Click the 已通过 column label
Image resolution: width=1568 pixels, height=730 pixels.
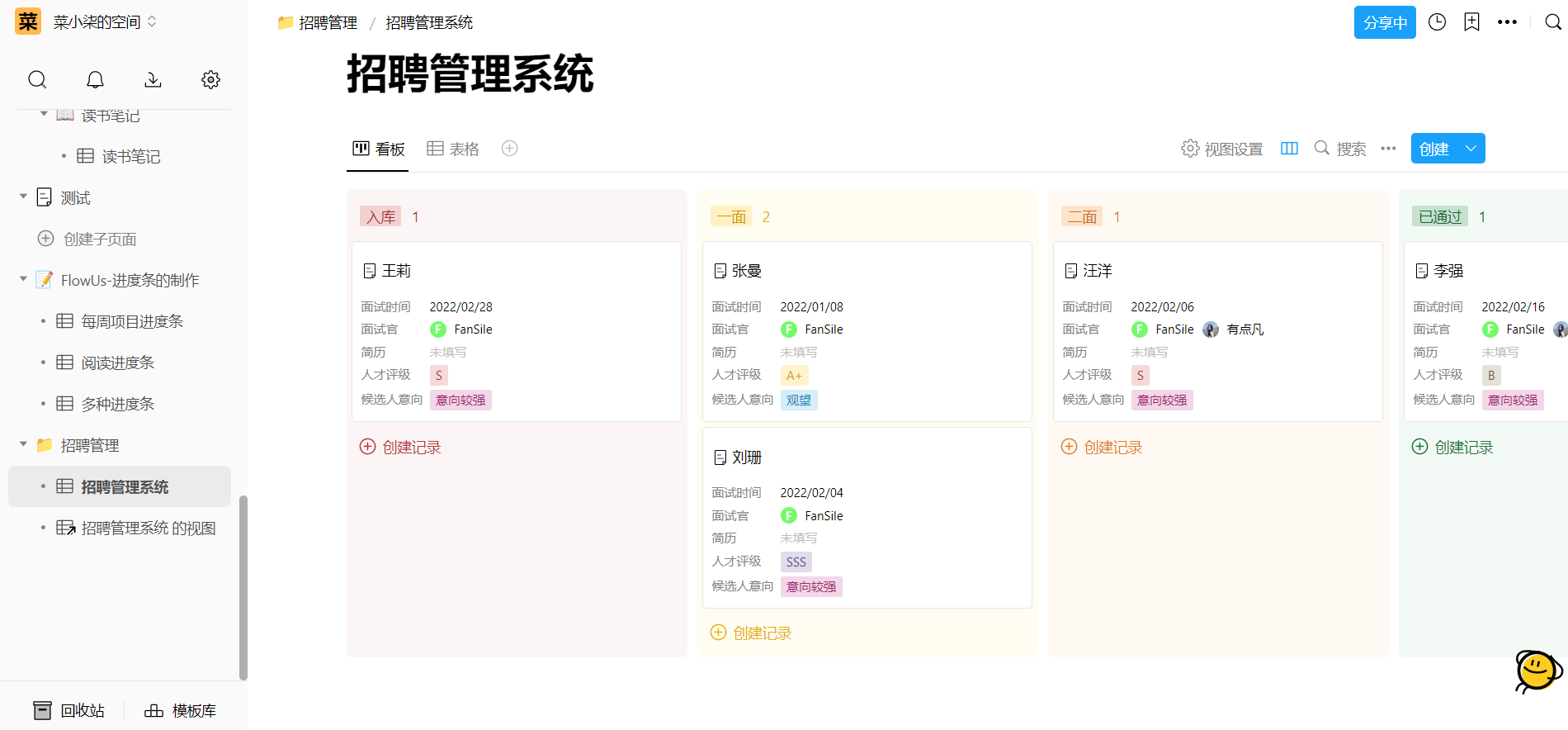pyautogui.click(x=1440, y=216)
